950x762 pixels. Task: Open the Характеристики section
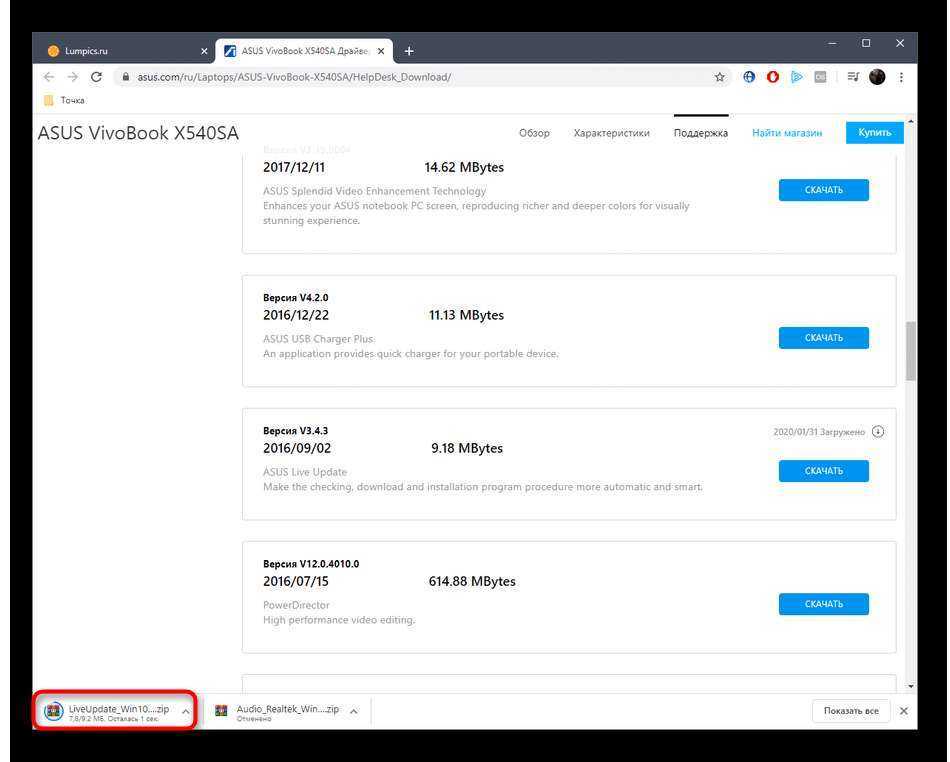coord(611,133)
